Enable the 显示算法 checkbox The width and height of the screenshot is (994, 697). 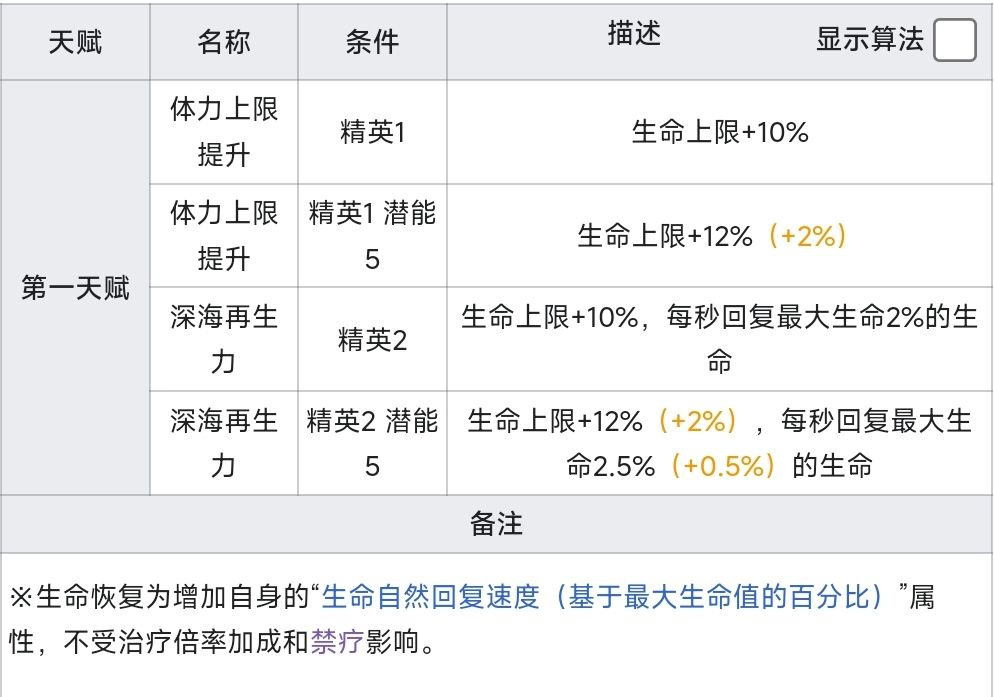[954, 42]
